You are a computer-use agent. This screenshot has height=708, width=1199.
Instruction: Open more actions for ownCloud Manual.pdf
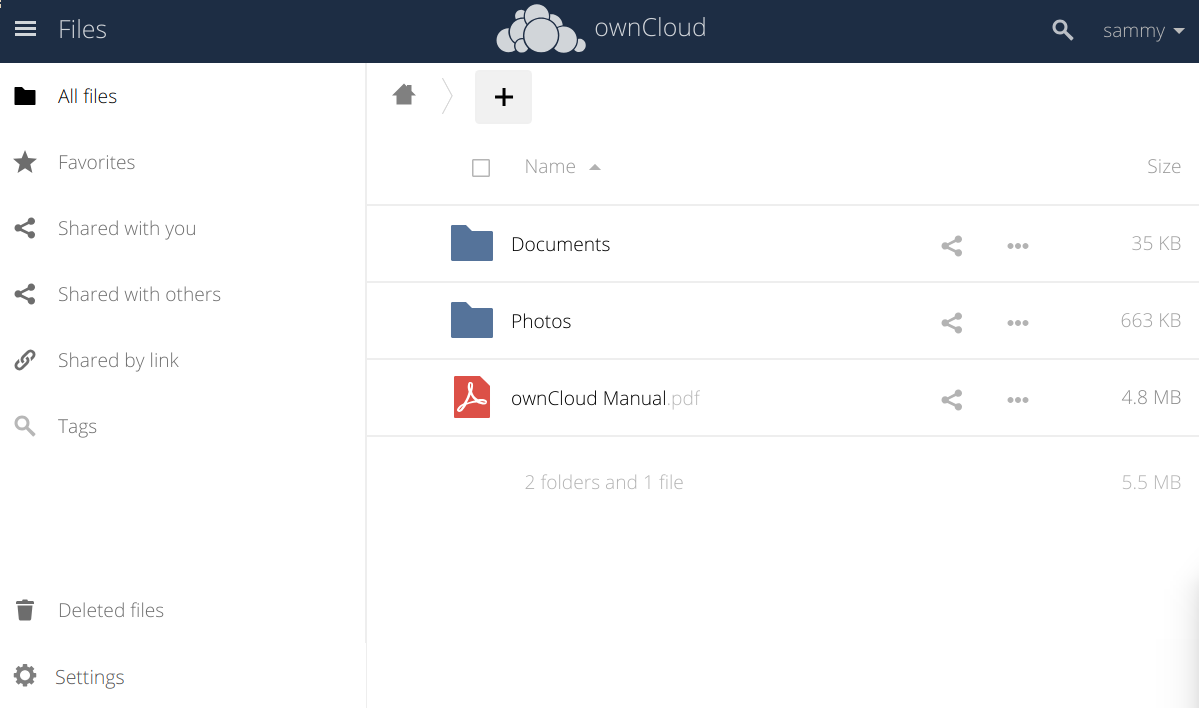tap(1017, 400)
